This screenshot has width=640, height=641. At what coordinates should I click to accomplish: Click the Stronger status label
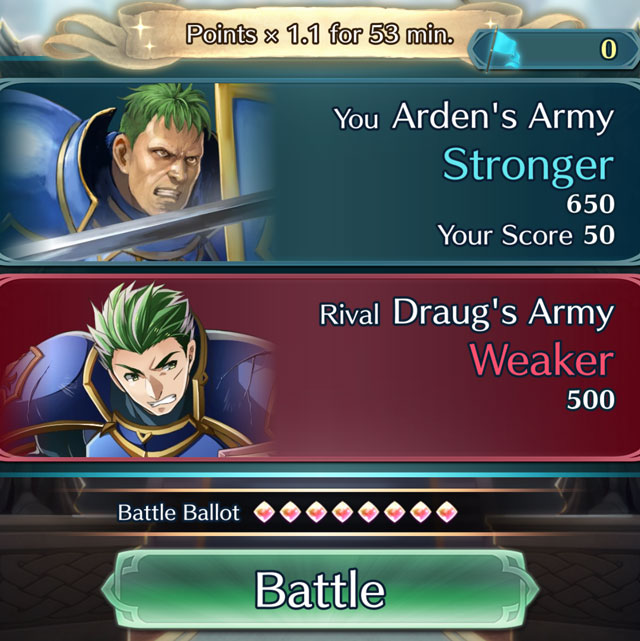tap(528, 166)
